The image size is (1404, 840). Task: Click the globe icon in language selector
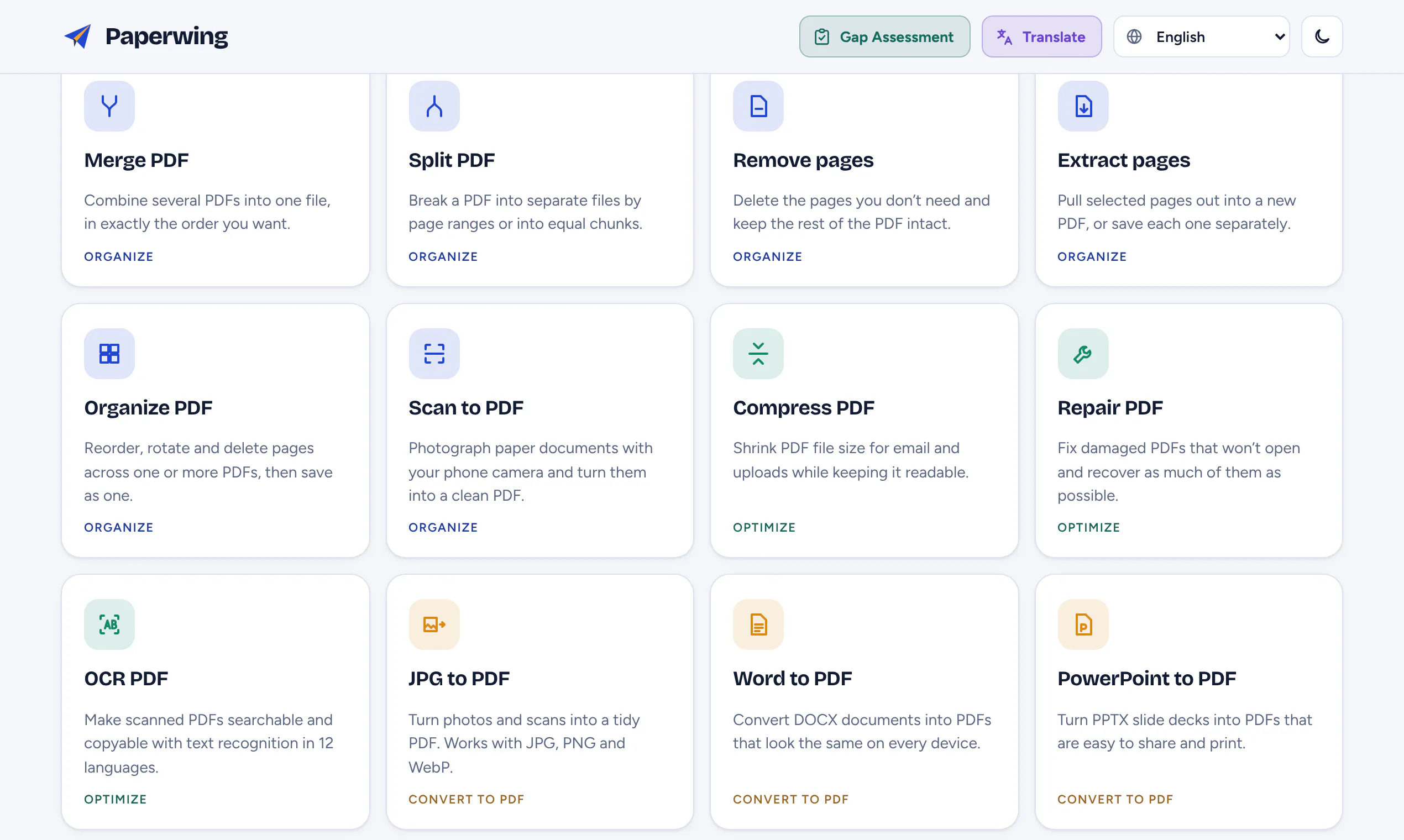click(1134, 37)
